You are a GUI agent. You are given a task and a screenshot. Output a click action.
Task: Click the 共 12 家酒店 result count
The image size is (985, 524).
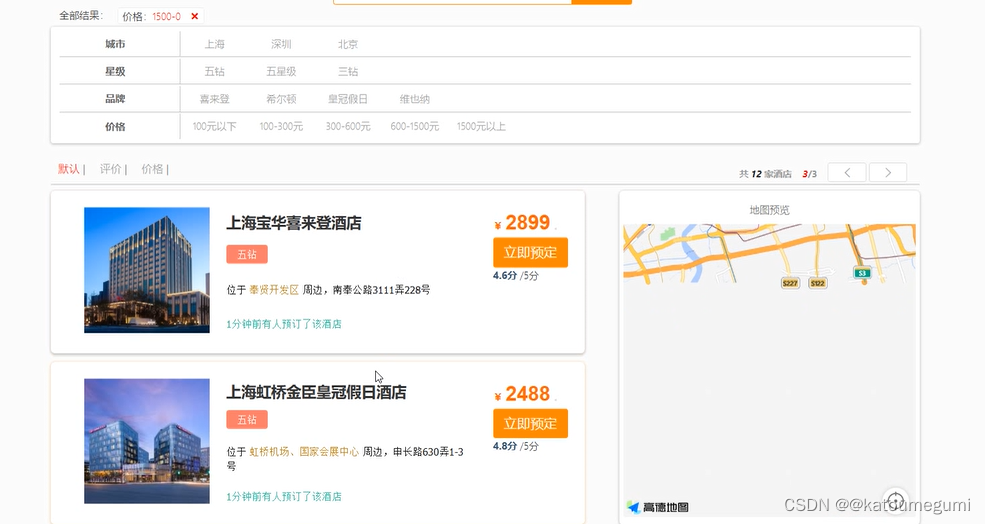[x=765, y=174]
